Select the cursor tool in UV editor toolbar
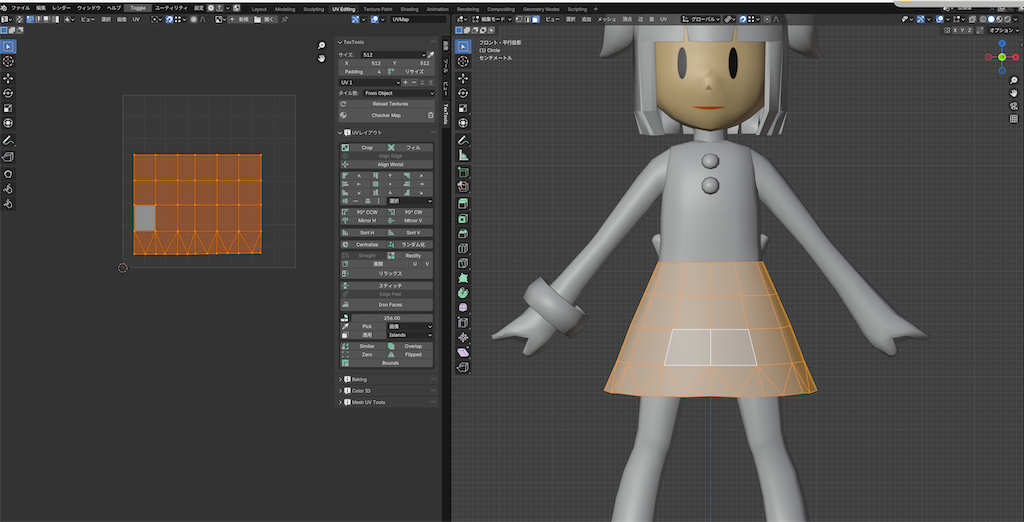The image size is (1024, 522). (x=8, y=61)
